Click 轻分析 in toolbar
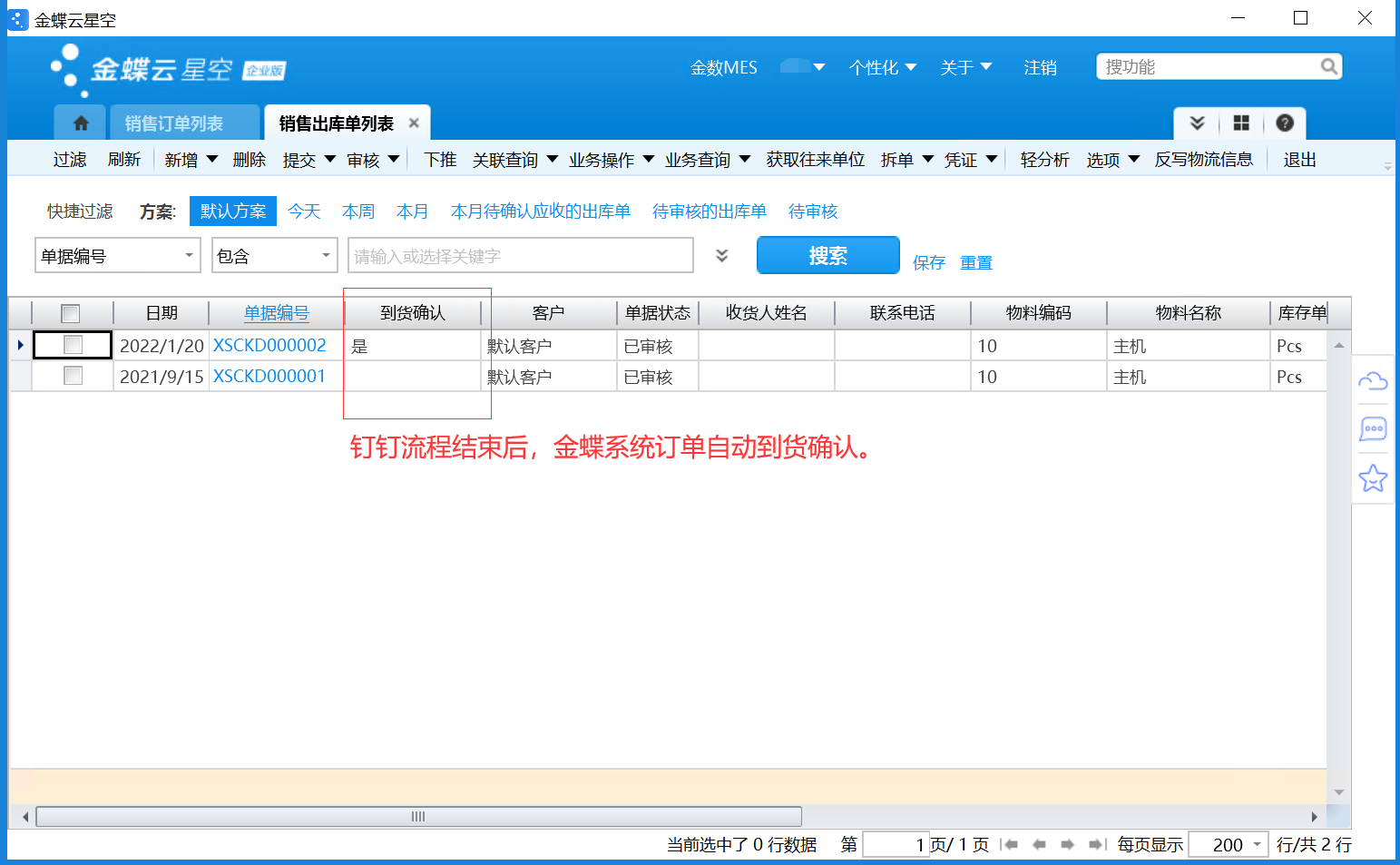1400x865 pixels. 1044,160
